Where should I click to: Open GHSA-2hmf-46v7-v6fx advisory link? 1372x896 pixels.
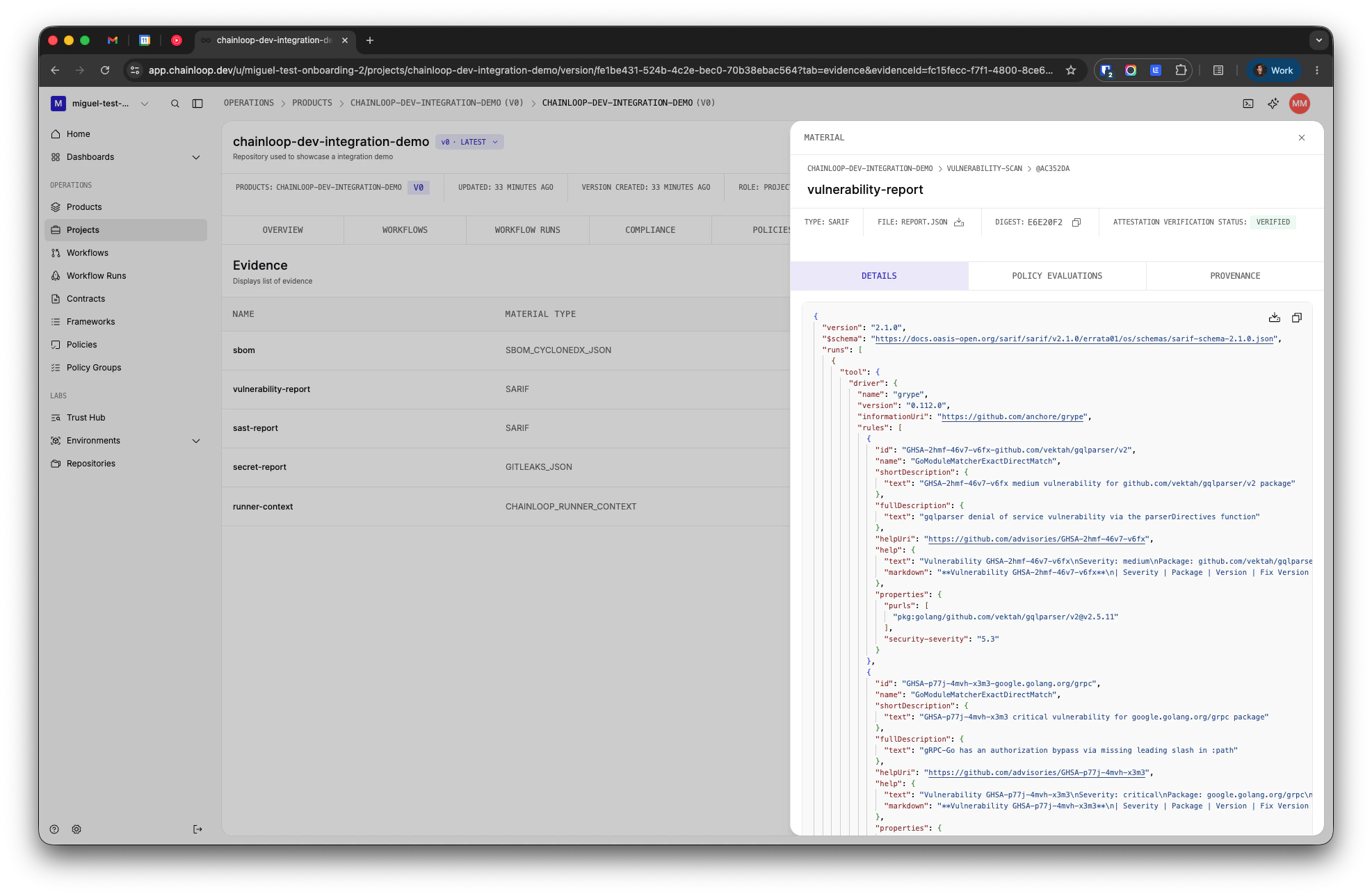click(x=1037, y=539)
